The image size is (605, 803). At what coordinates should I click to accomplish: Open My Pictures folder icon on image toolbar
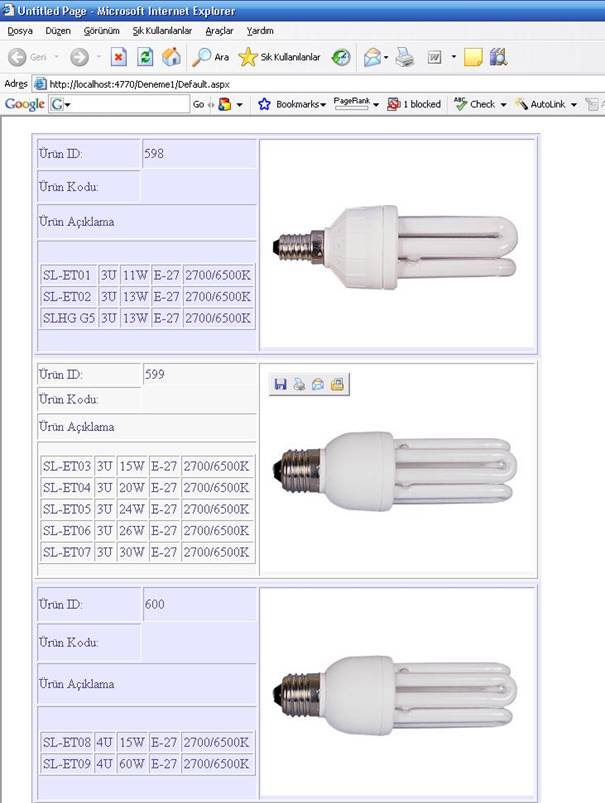(337, 384)
